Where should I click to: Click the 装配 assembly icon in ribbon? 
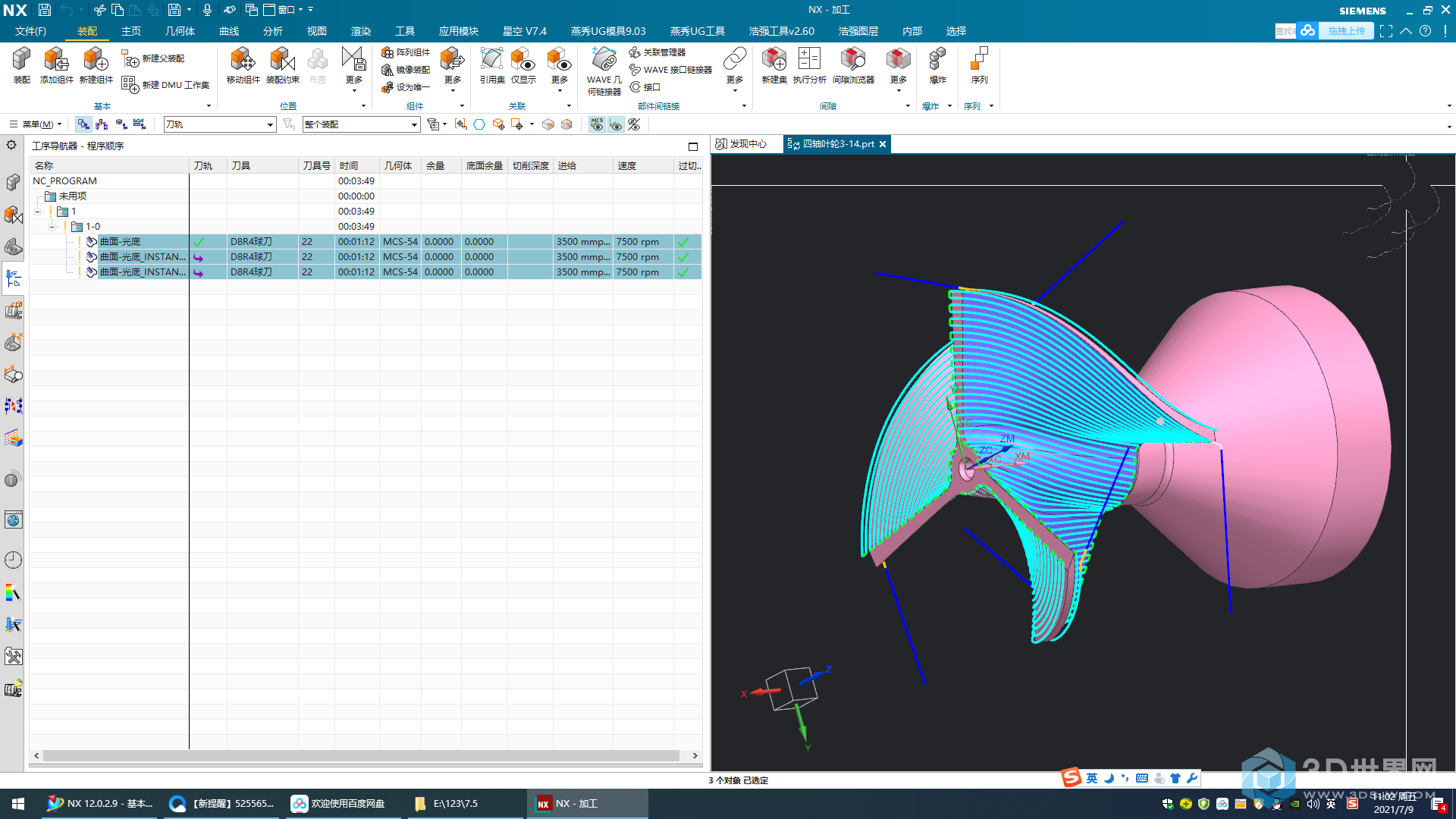pyautogui.click(x=22, y=66)
